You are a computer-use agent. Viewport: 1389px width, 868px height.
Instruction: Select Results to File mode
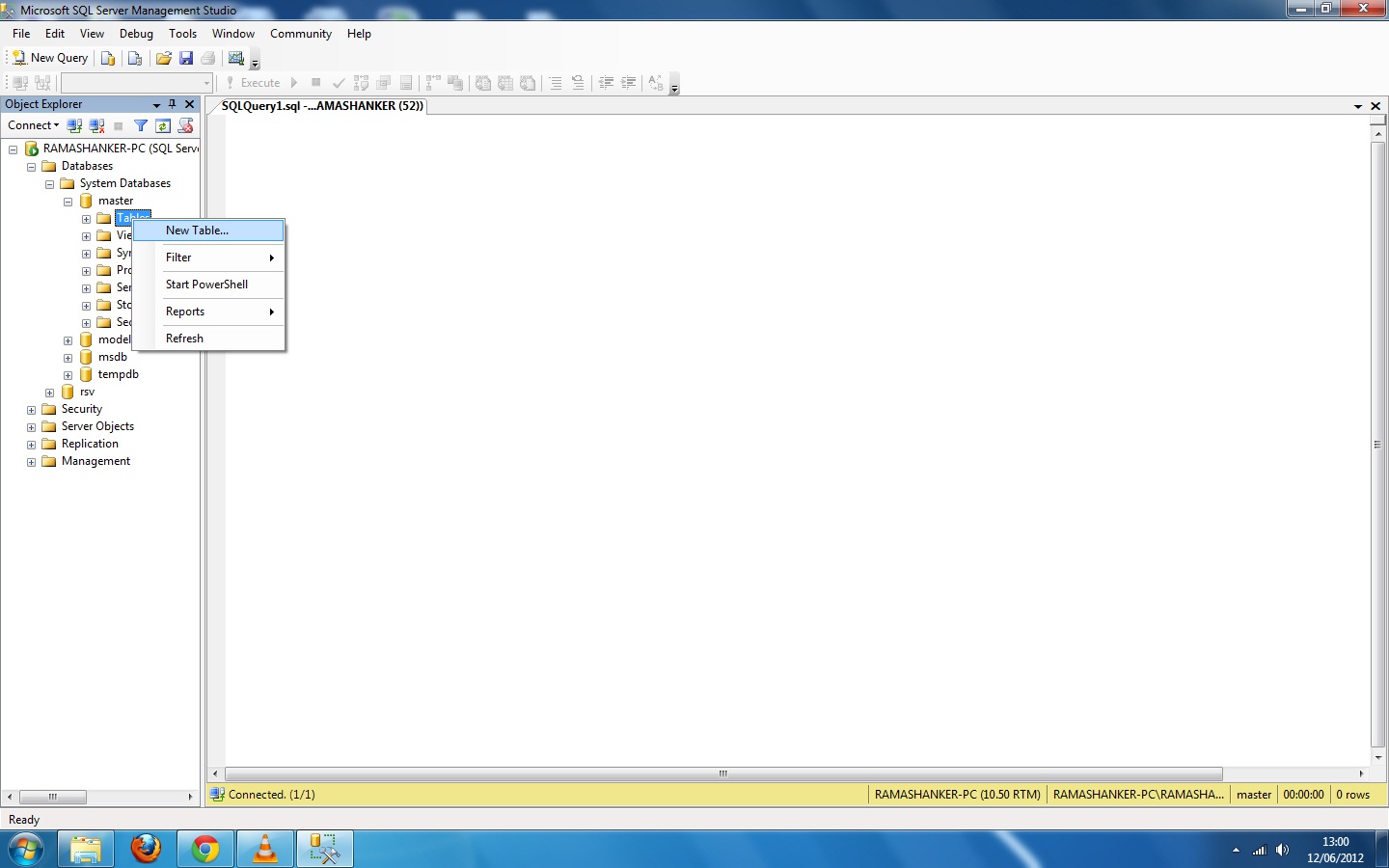pos(528,83)
